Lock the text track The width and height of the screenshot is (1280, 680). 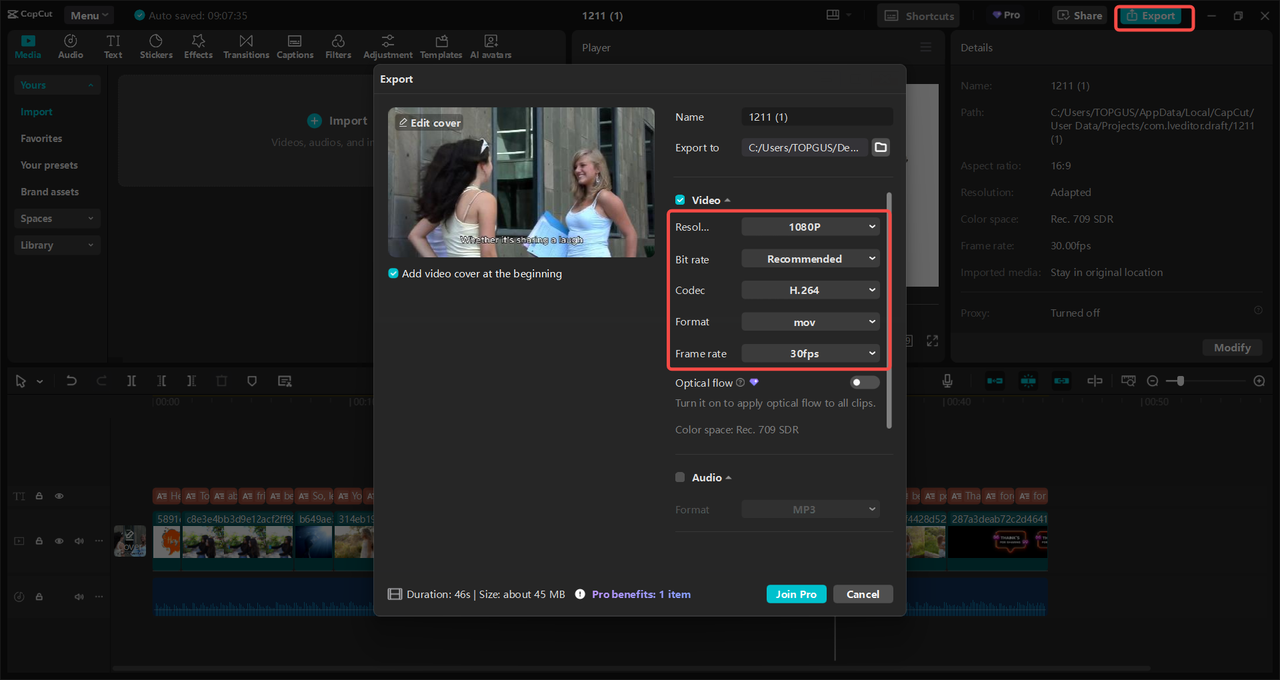39,496
